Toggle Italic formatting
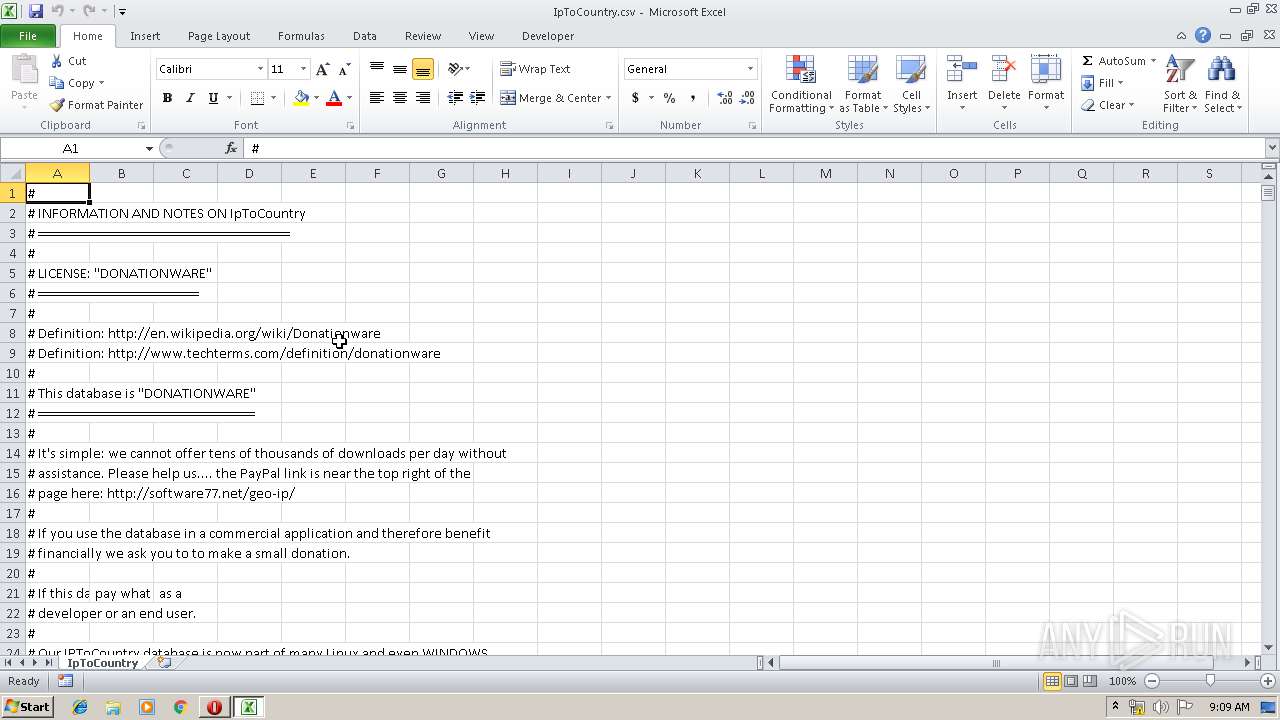This screenshot has height=720, width=1280. click(x=190, y=98)
